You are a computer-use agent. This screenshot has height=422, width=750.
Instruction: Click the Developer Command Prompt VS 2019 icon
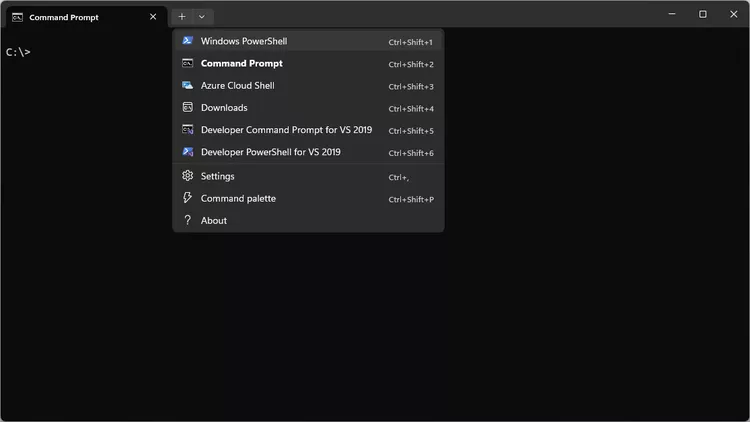[x=188, y=130]
